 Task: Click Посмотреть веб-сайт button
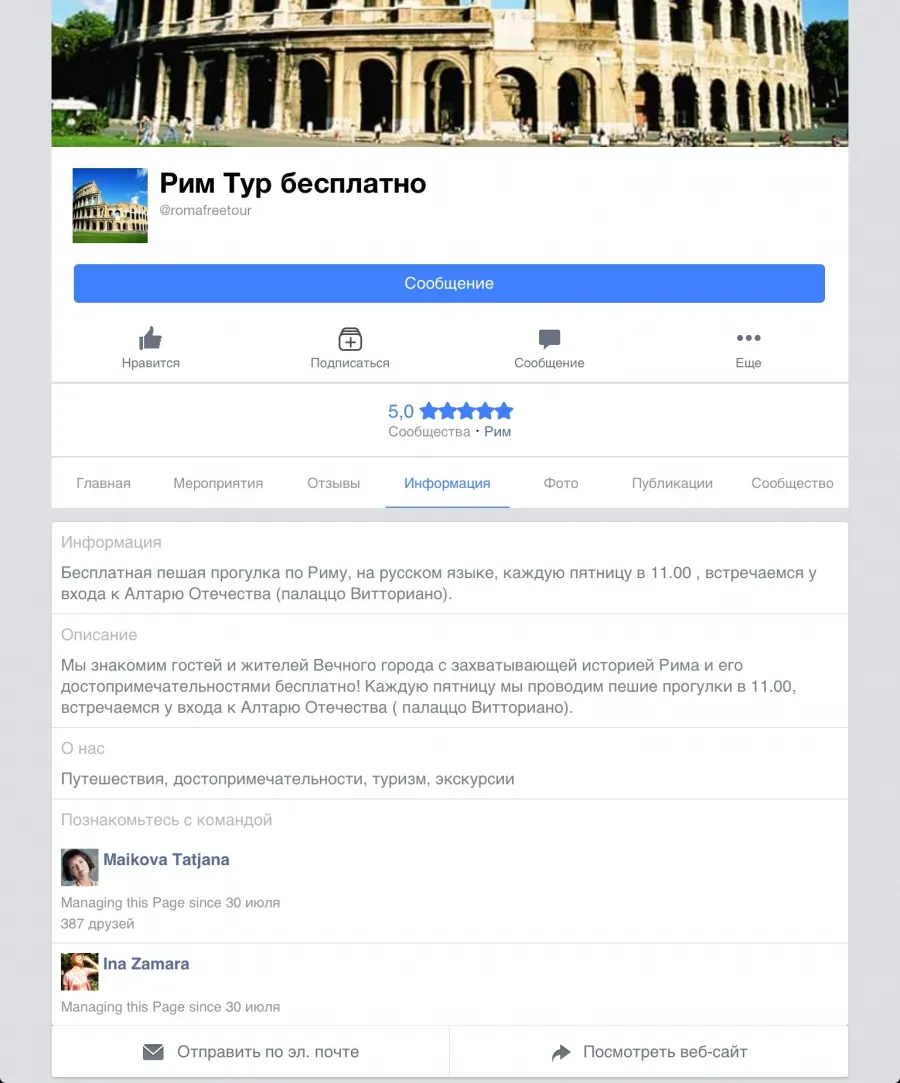[649, 1051]
